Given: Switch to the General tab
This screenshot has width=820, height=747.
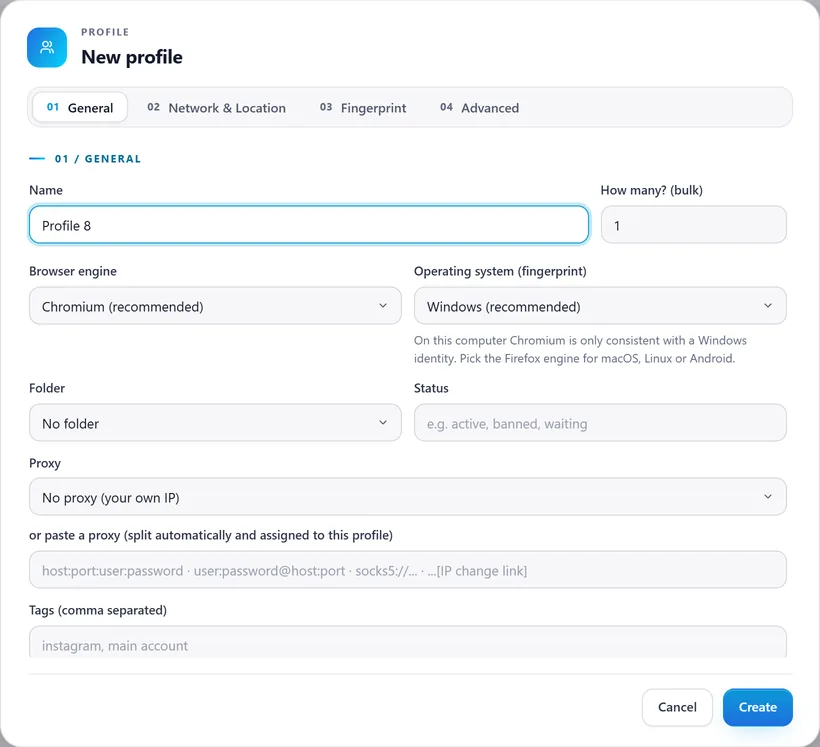Looking at the screenshot, I should click(80, 108).
